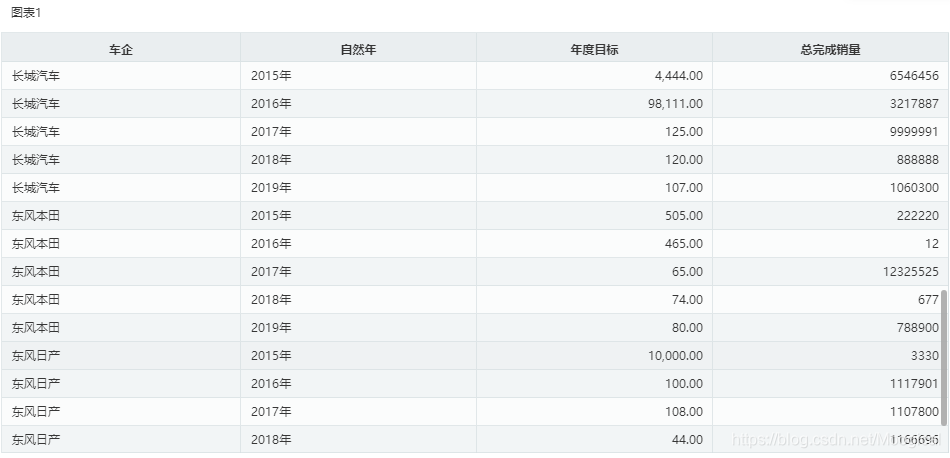Click the sales value 1107800
The image size is (950, 458).
pos(914,411)
